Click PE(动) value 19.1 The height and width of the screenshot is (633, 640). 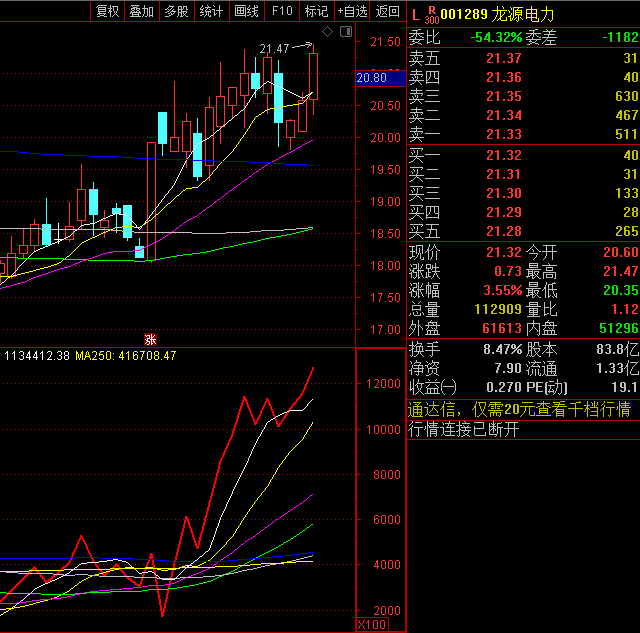[624, 387]
